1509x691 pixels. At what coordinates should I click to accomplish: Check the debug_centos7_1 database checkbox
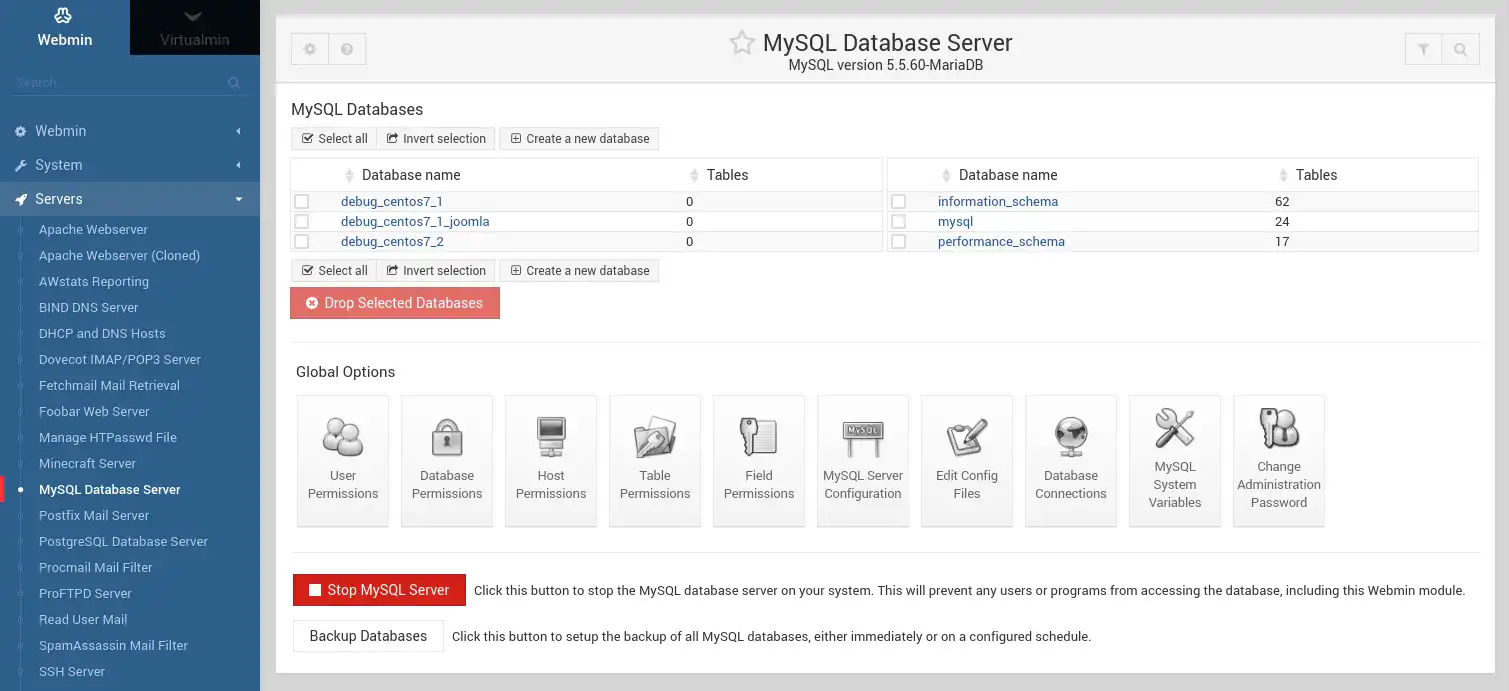click(302, 202)
